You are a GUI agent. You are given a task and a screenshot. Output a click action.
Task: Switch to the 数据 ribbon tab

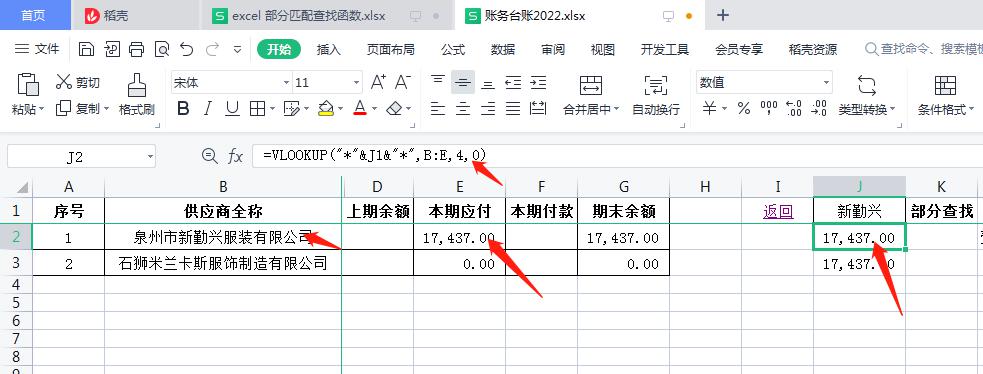tap(503, 49)
